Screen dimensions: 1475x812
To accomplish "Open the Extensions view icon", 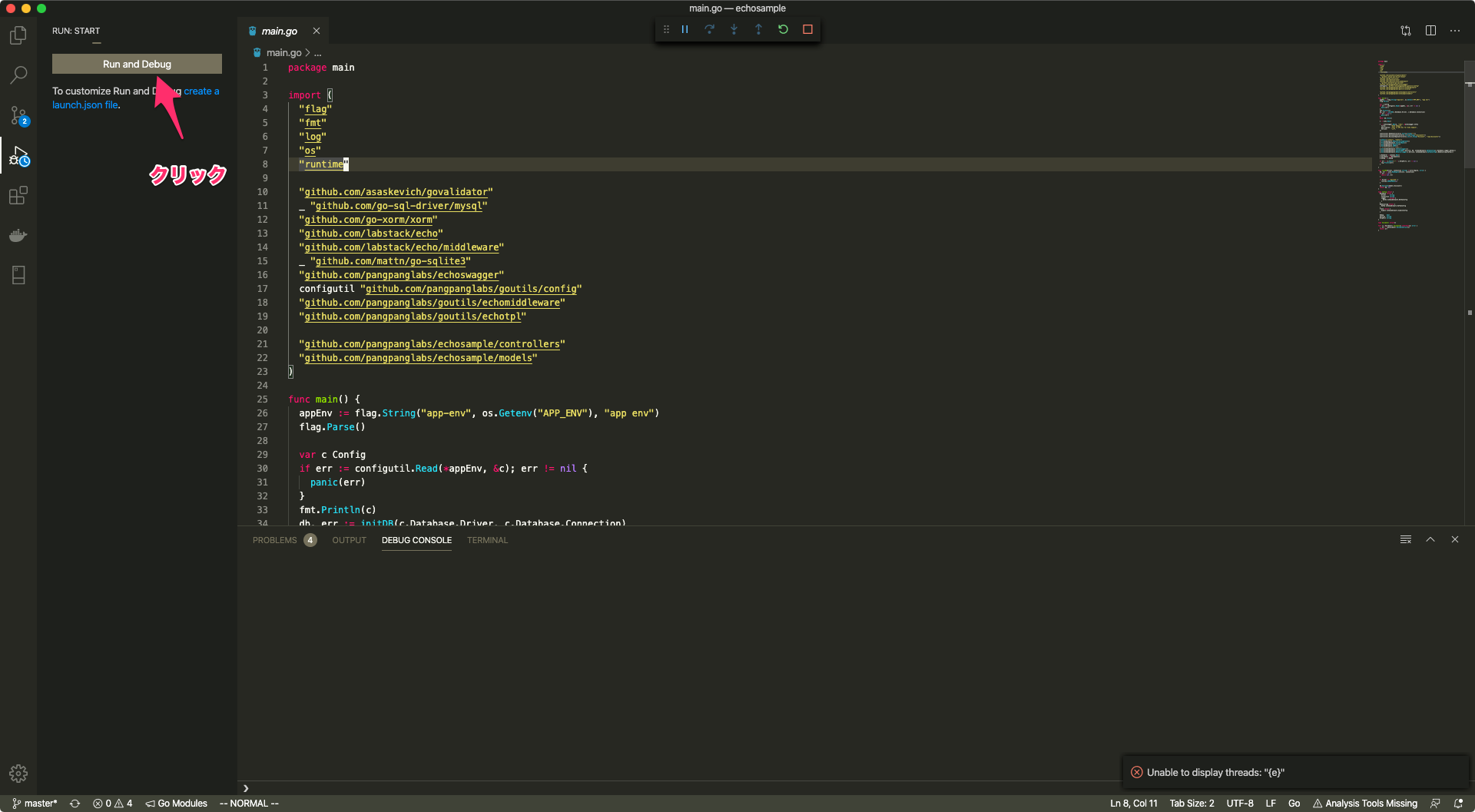I will 18,196.
